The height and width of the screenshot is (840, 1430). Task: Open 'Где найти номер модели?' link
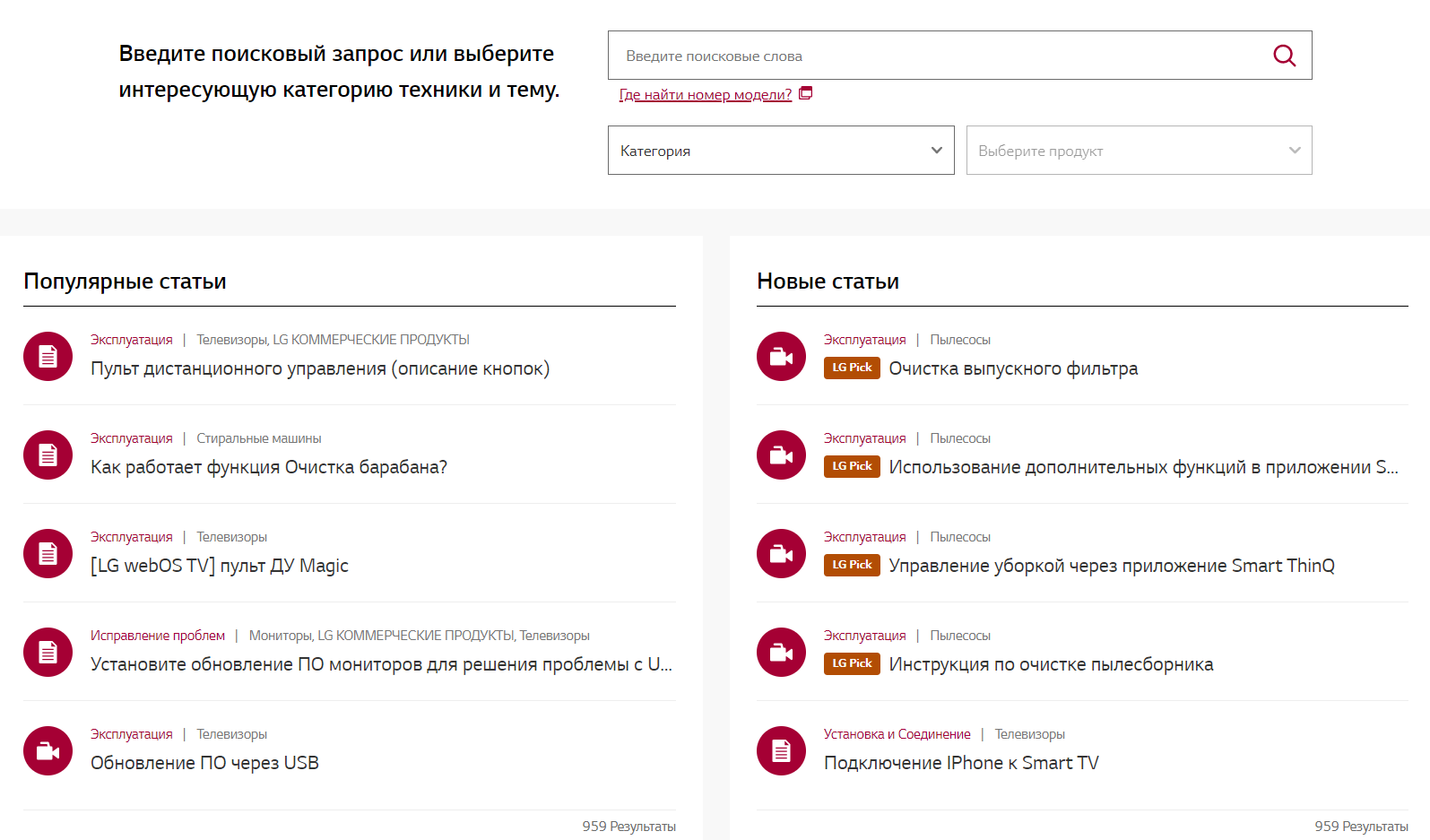point(705,95)
